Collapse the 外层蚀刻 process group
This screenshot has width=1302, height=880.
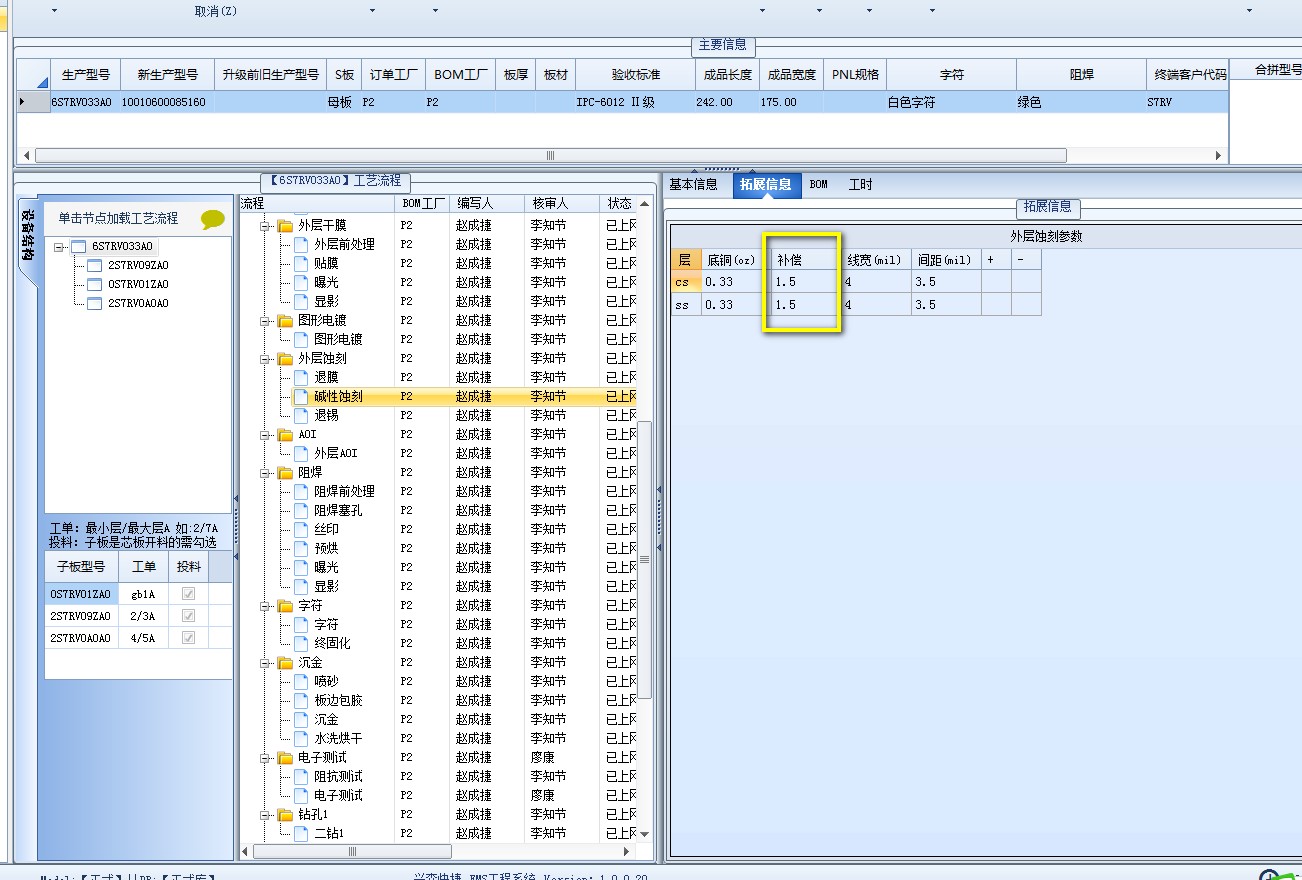(x=266, y=359)
